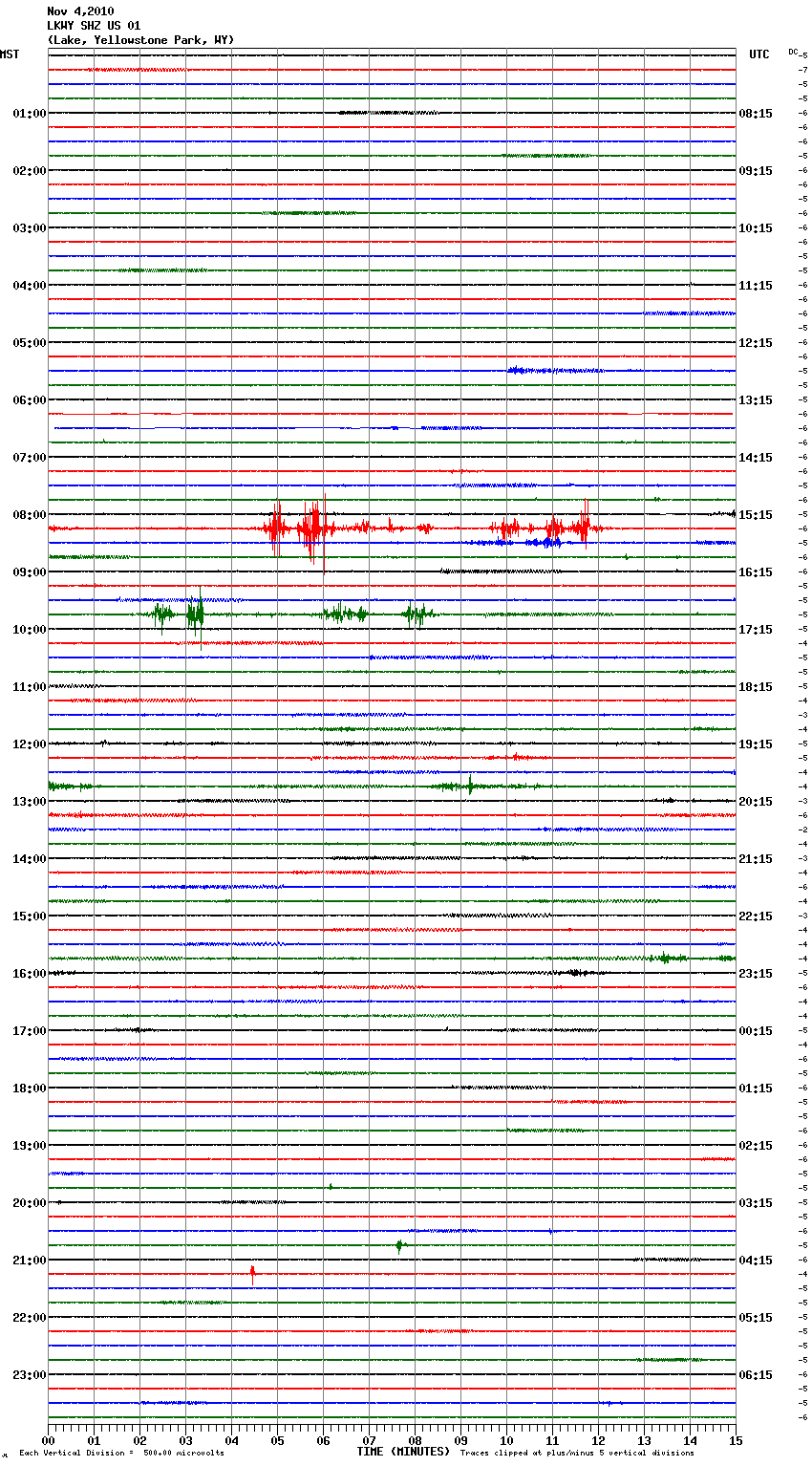
Task: Click the small green spike before 21:00 MST
Action: [399, 1245]
